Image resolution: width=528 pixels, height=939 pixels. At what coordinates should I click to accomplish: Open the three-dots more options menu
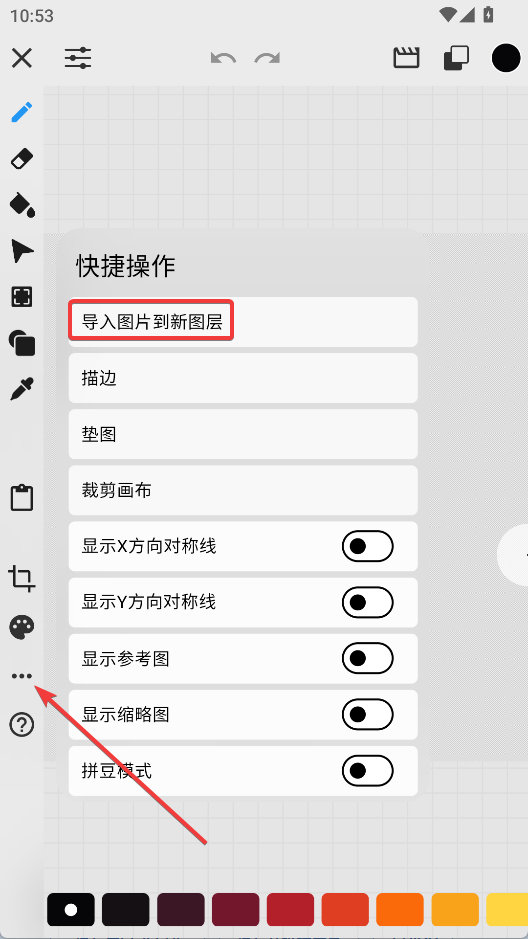[x=22, y=676]
